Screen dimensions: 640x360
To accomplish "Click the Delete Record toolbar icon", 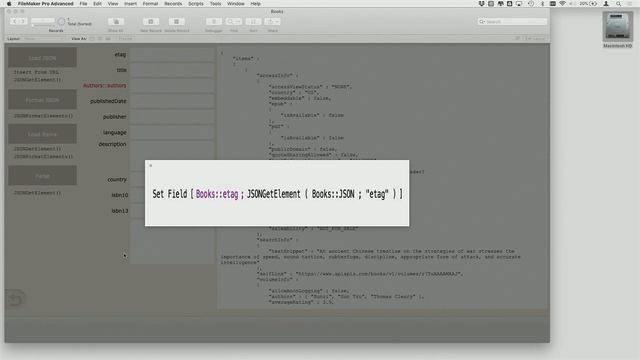I will click(x=176, y=22).
